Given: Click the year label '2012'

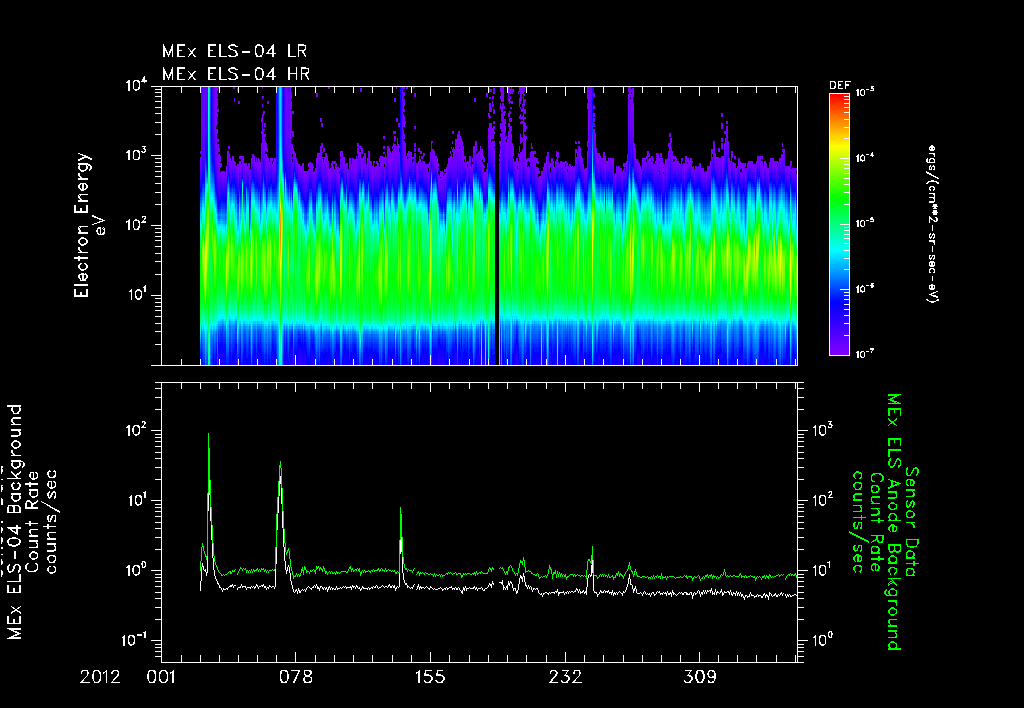Looking at the screenshot, I should 100,677.
